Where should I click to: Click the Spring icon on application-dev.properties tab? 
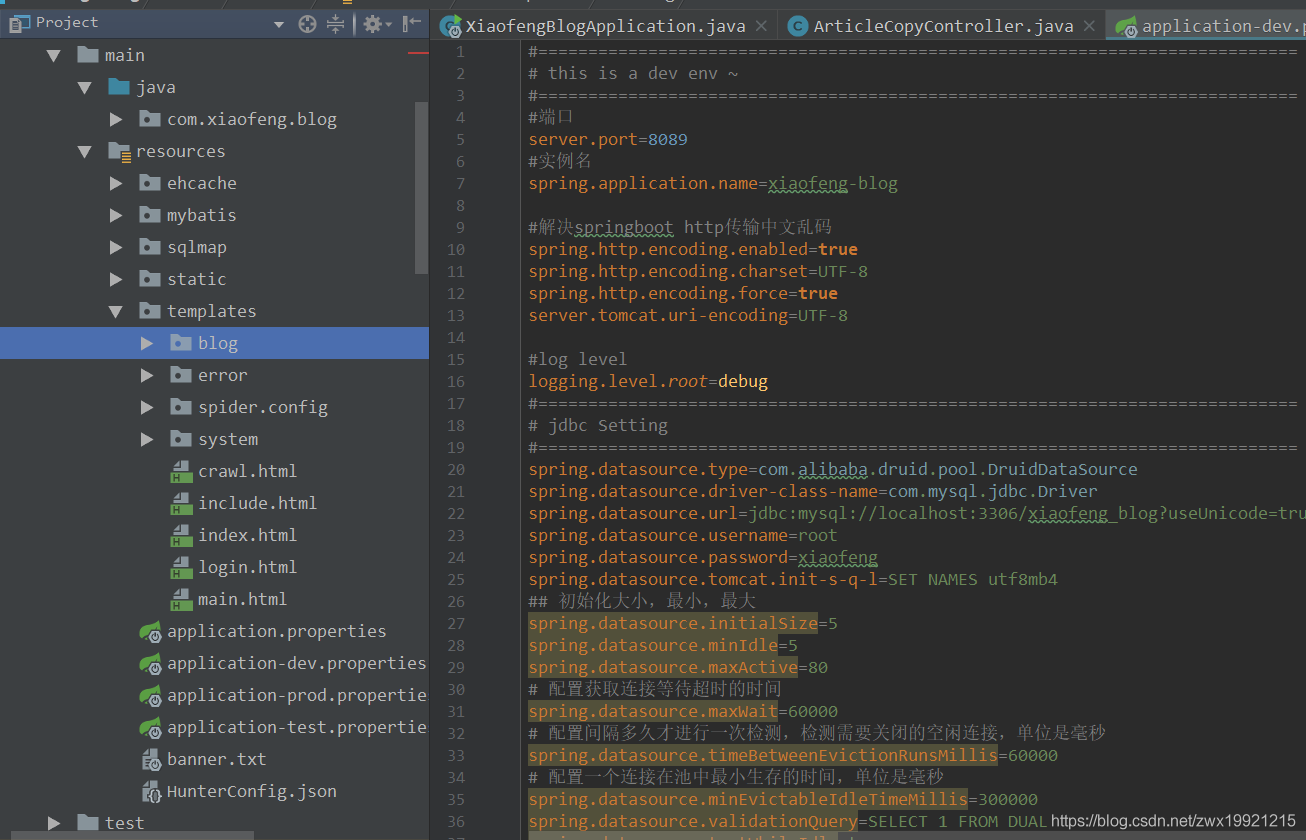tap(1127, 26)
